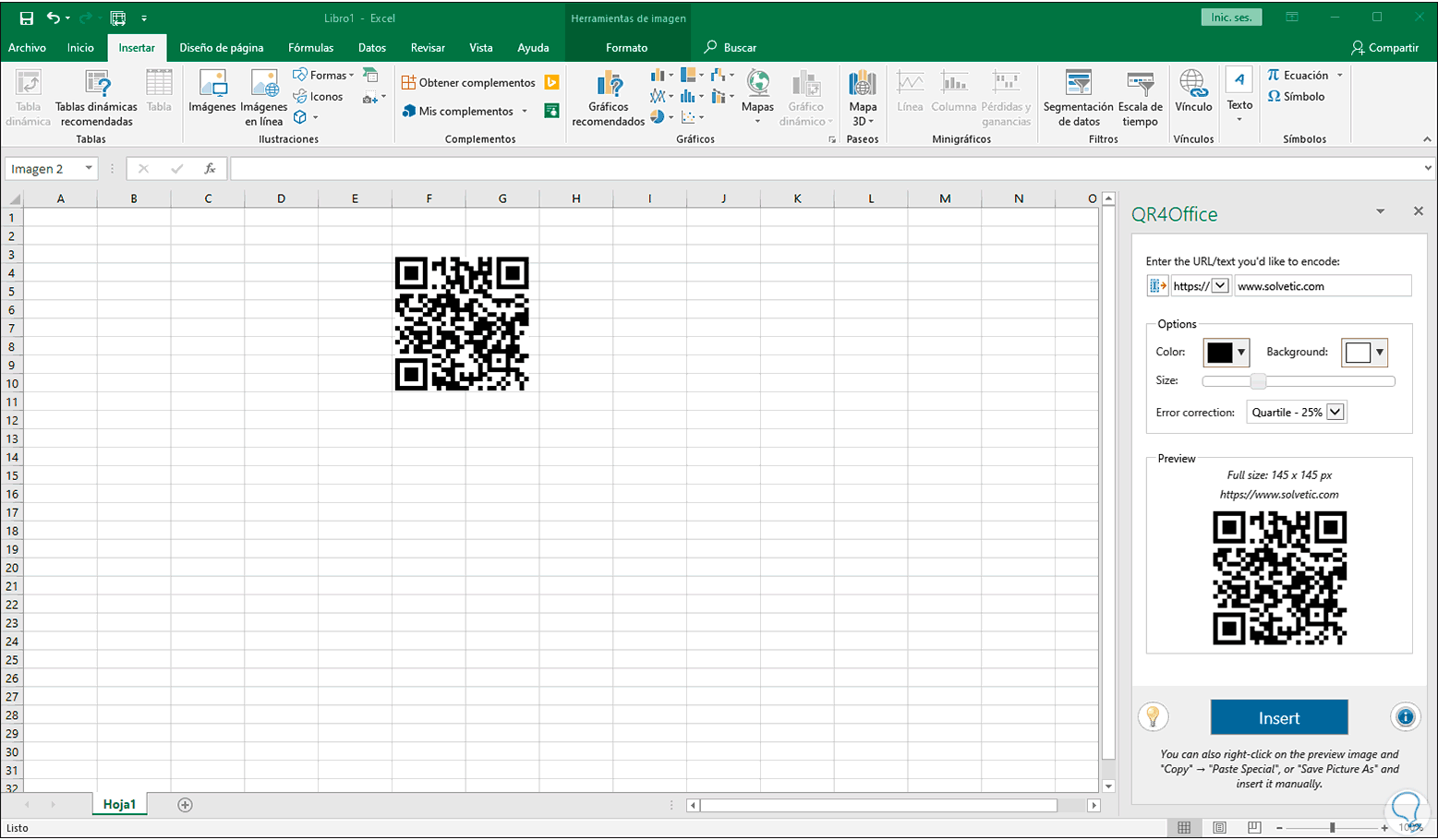Insert an Ecuación

(x=1299, y=75)
